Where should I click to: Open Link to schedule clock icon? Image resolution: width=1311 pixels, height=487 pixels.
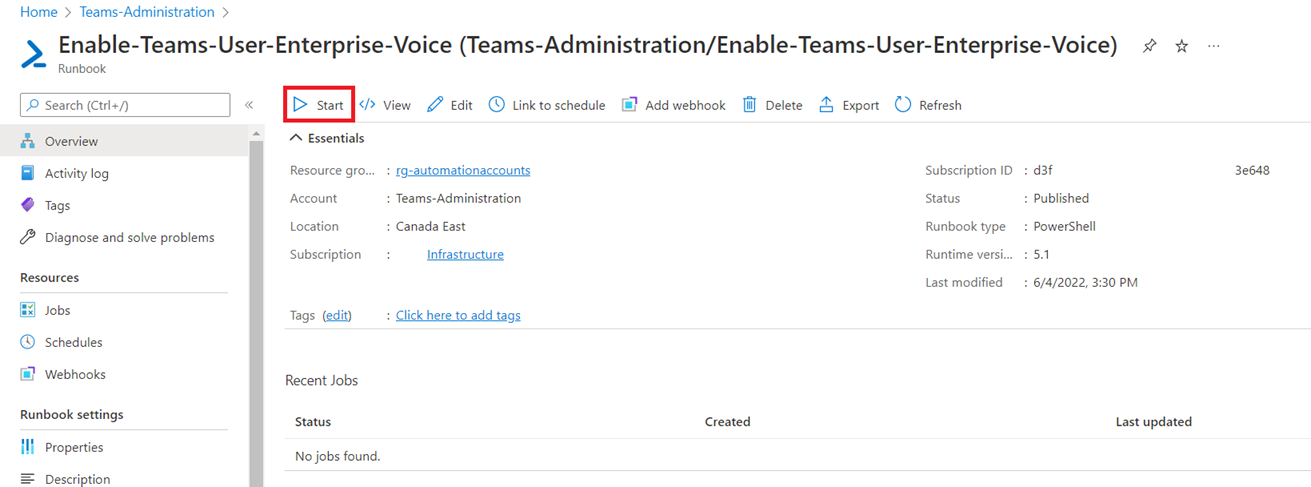tap(497, 105)
